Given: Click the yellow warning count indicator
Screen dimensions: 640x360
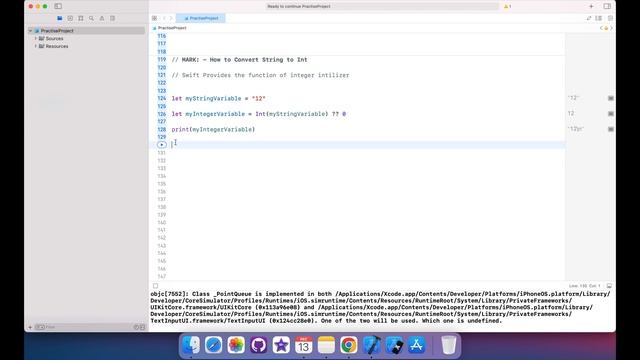Looking at the screenshot, I should (507, 7).
